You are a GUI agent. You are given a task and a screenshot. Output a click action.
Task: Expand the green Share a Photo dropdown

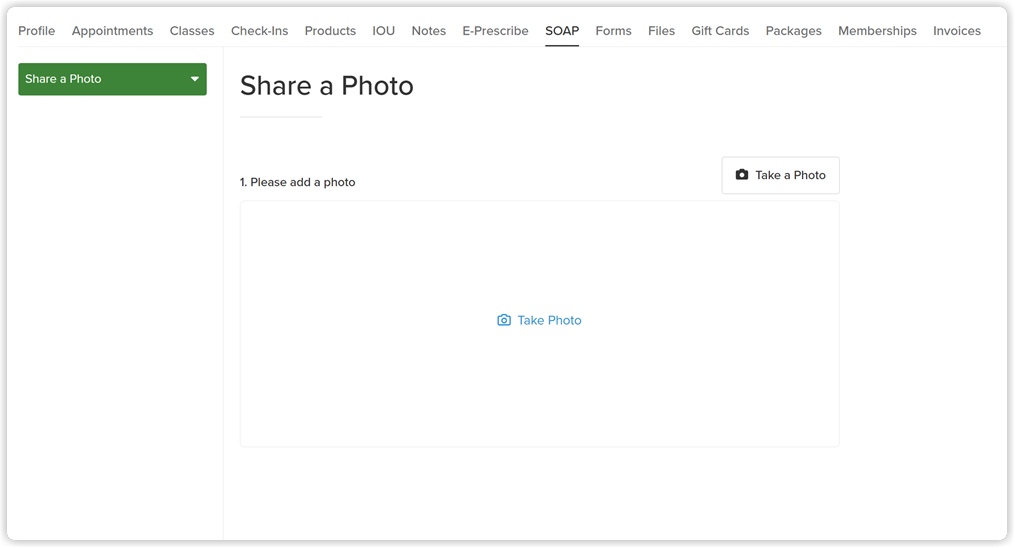112,79
